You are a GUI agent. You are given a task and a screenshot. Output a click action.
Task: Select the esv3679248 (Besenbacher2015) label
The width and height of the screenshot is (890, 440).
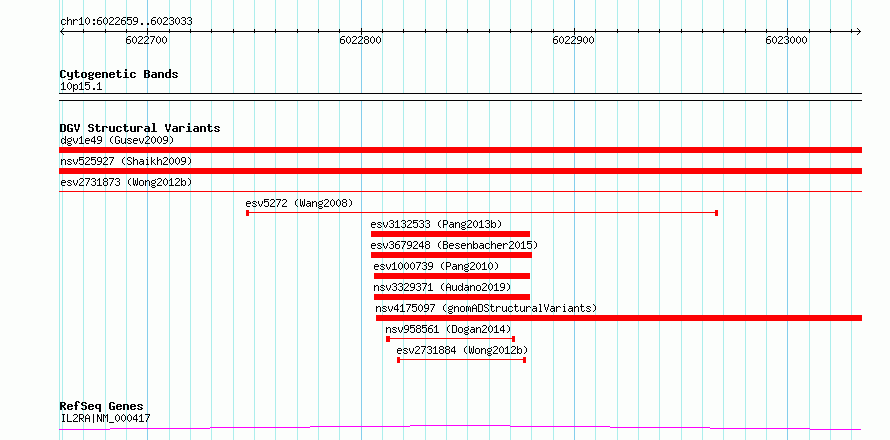(454, 245)
